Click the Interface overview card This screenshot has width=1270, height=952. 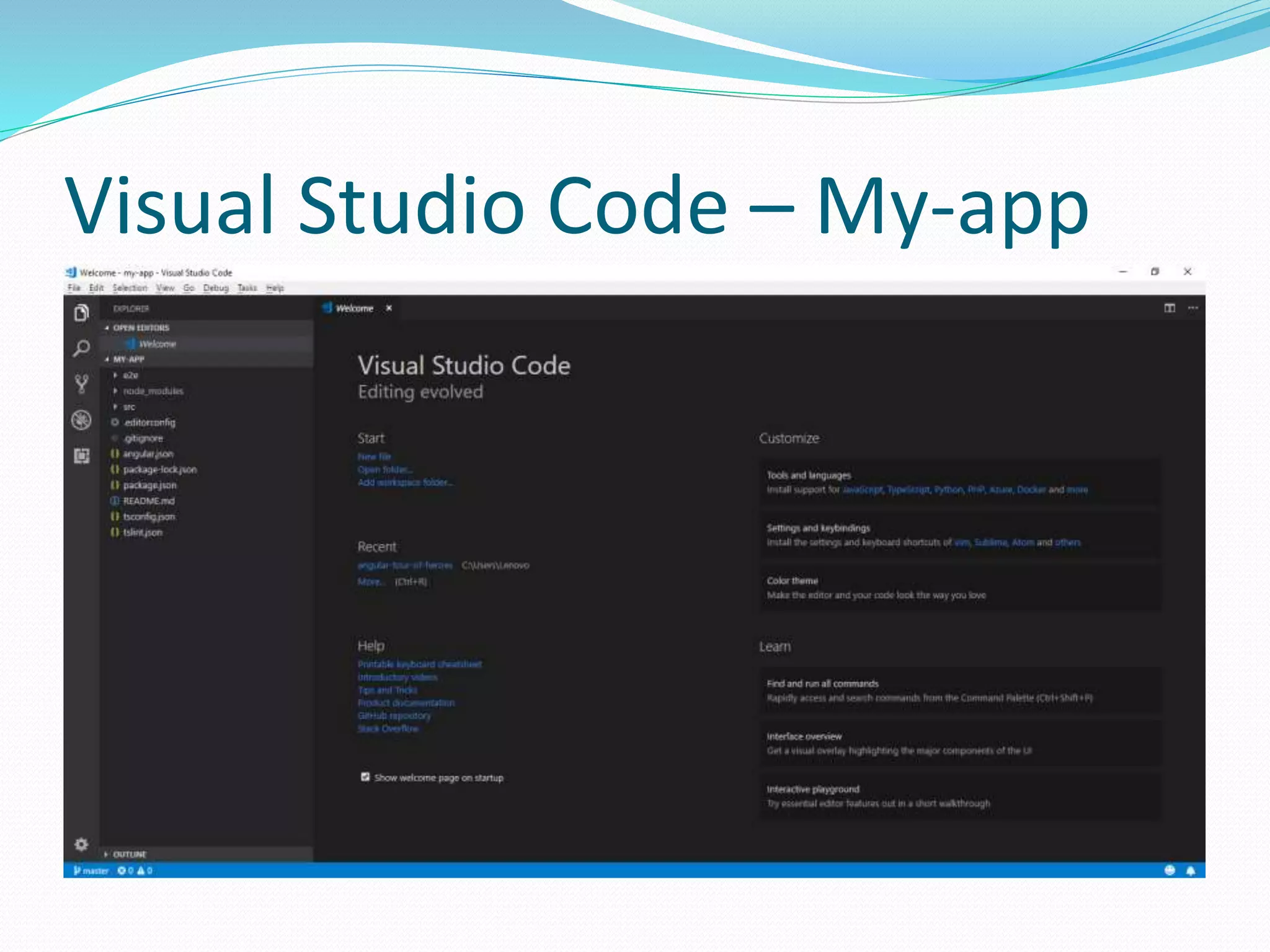(960, 743)
